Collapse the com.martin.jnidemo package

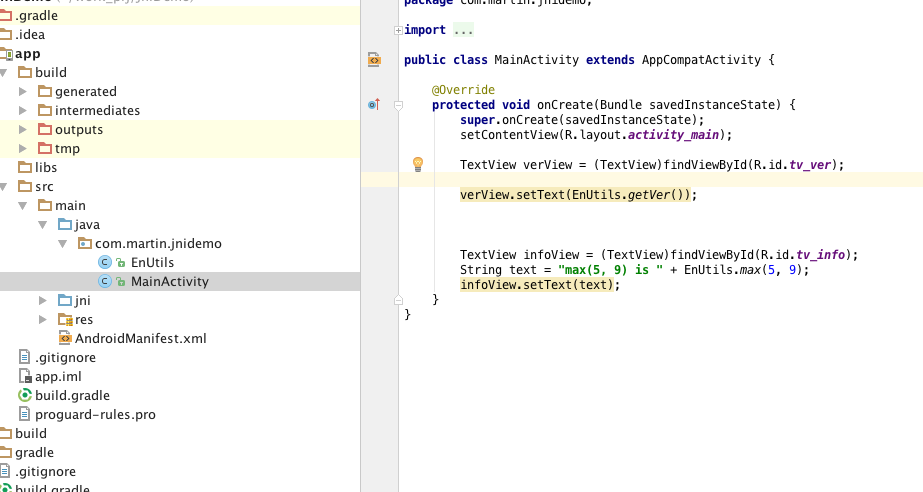pyautogui.click(x=63, y=243)
